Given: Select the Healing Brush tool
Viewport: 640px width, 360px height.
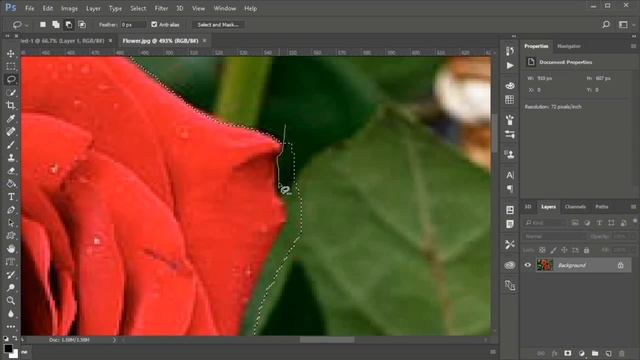Looking at the screenshot, I should [11, 131].
